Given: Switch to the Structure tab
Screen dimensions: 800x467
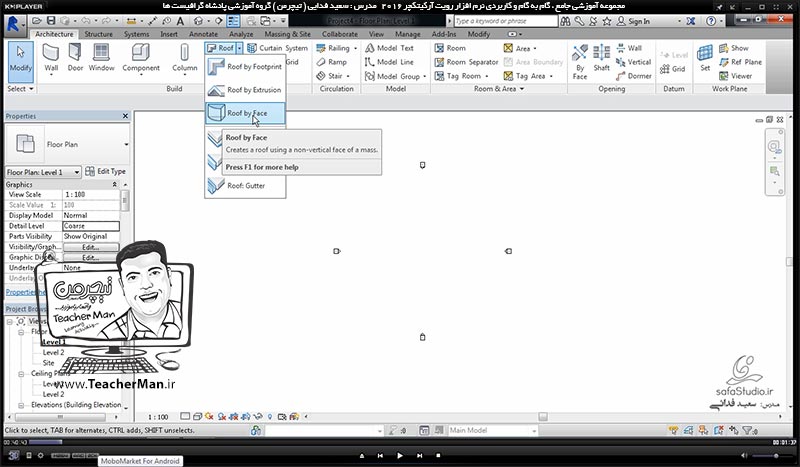Looking at the screenshot, I should 98,34.
